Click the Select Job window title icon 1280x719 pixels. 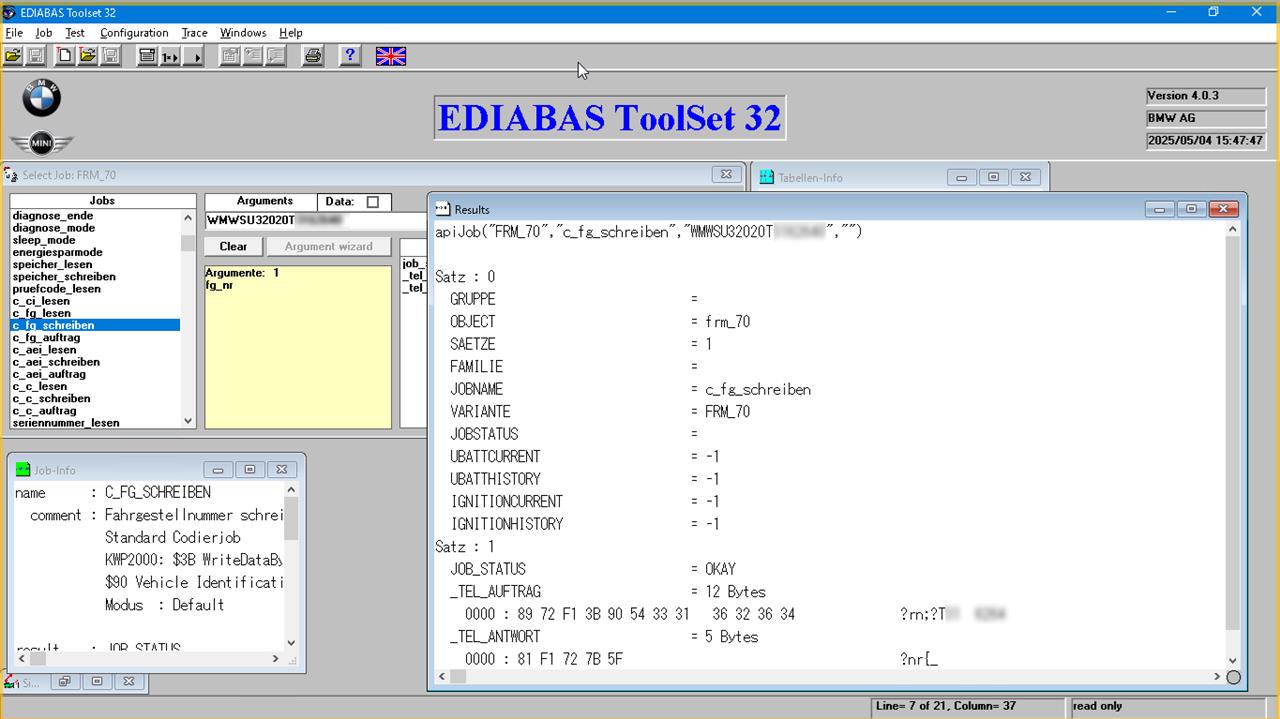11,175
